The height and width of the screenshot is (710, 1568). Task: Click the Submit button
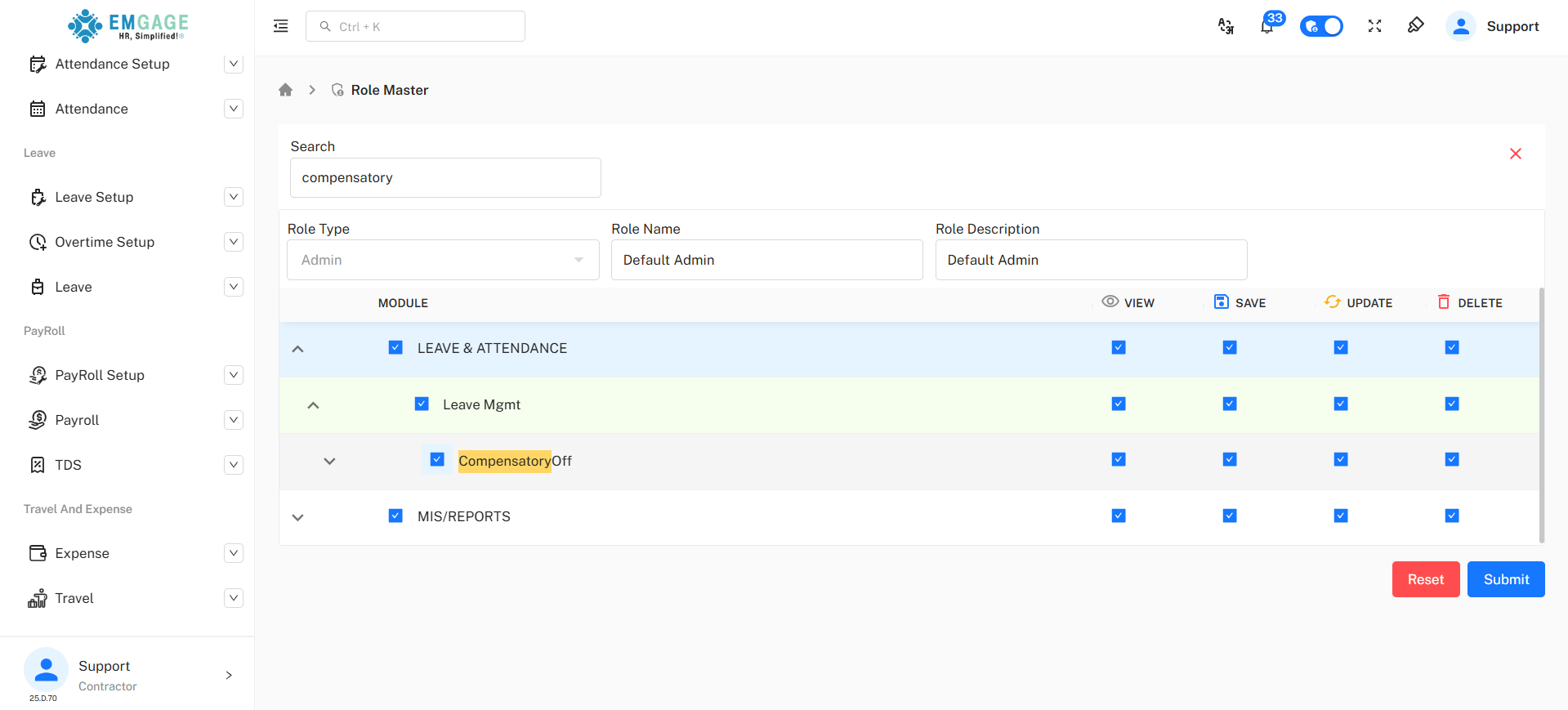point(1505,579)
